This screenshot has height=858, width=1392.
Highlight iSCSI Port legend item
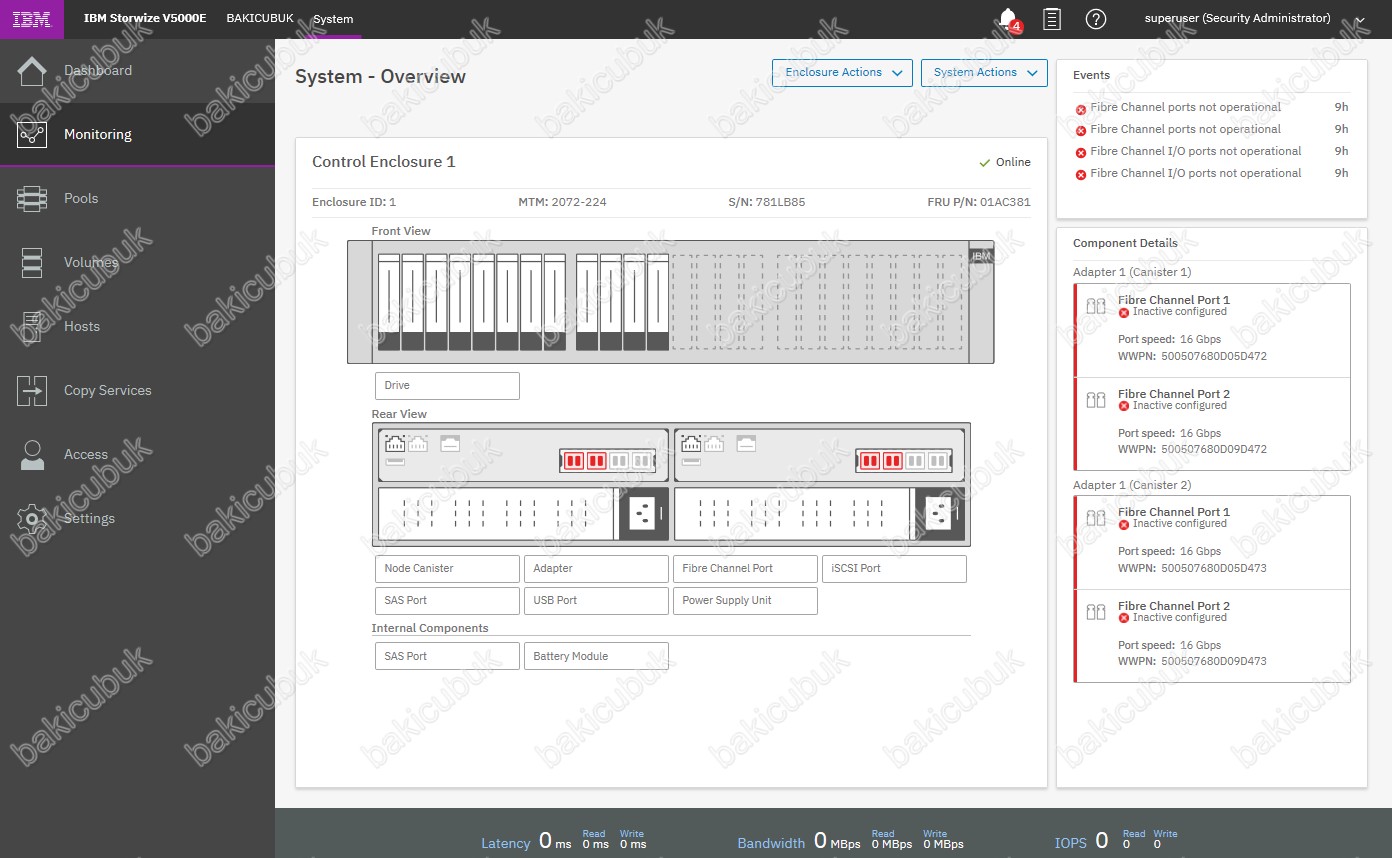[894, 569]
